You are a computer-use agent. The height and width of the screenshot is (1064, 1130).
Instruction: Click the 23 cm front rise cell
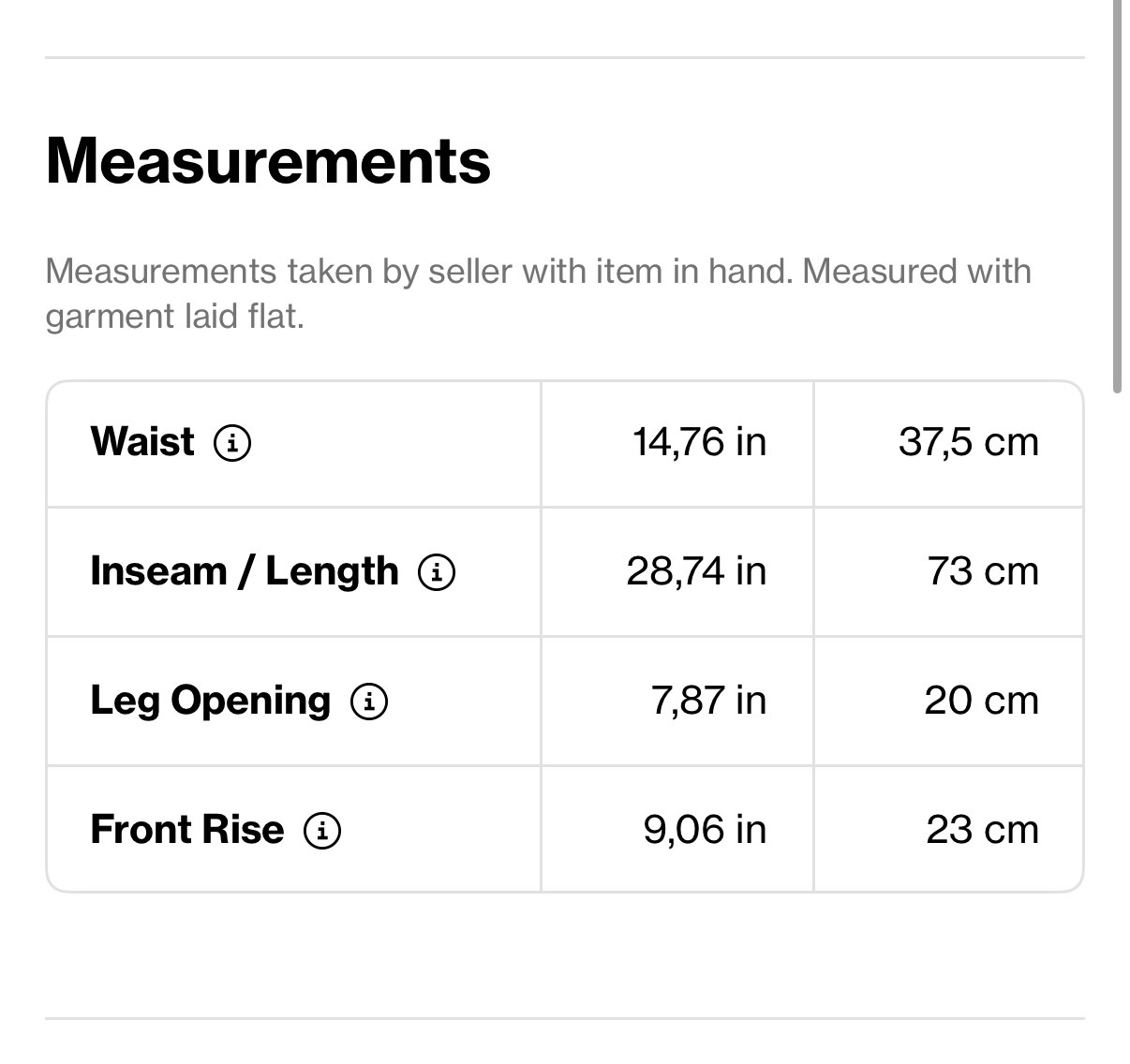coord(982,830)
